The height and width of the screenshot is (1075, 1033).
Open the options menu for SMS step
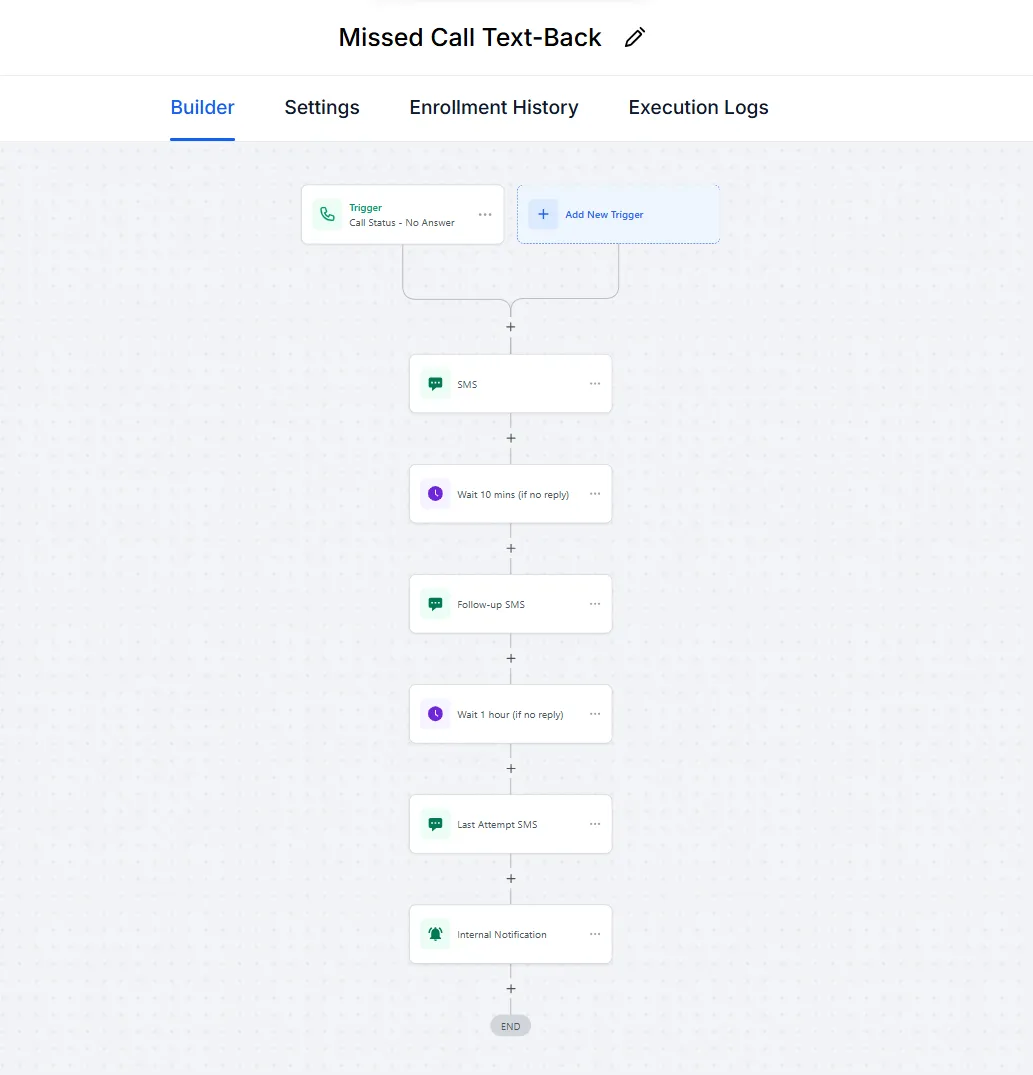click(595, 384)
